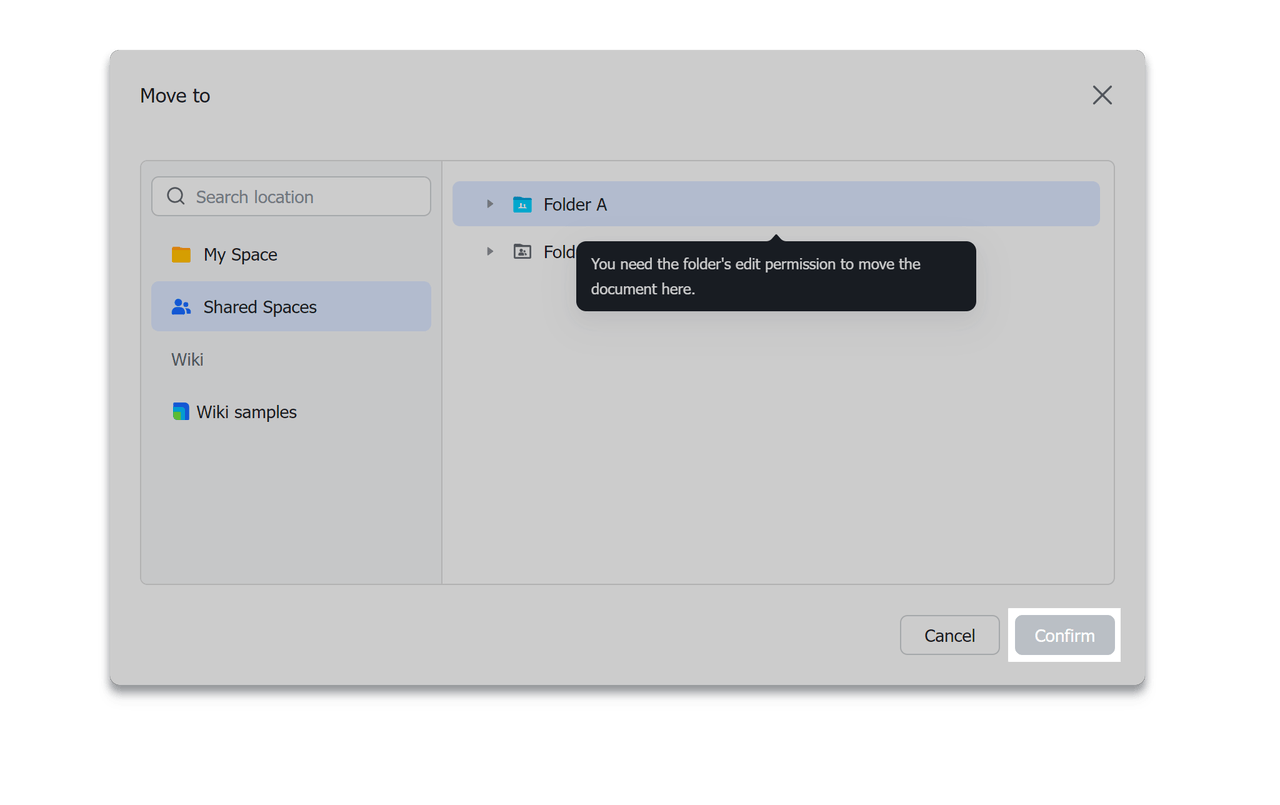Click the blue Shared Spaces people icon
The image size is (1280, 805).
(181, 307)
